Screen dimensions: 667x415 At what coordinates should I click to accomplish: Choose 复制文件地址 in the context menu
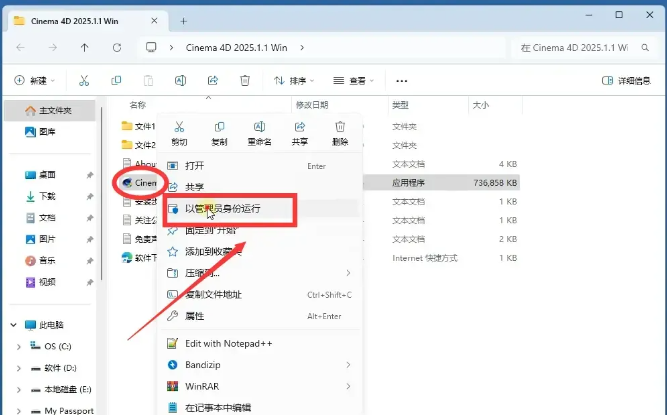(259, 294)
